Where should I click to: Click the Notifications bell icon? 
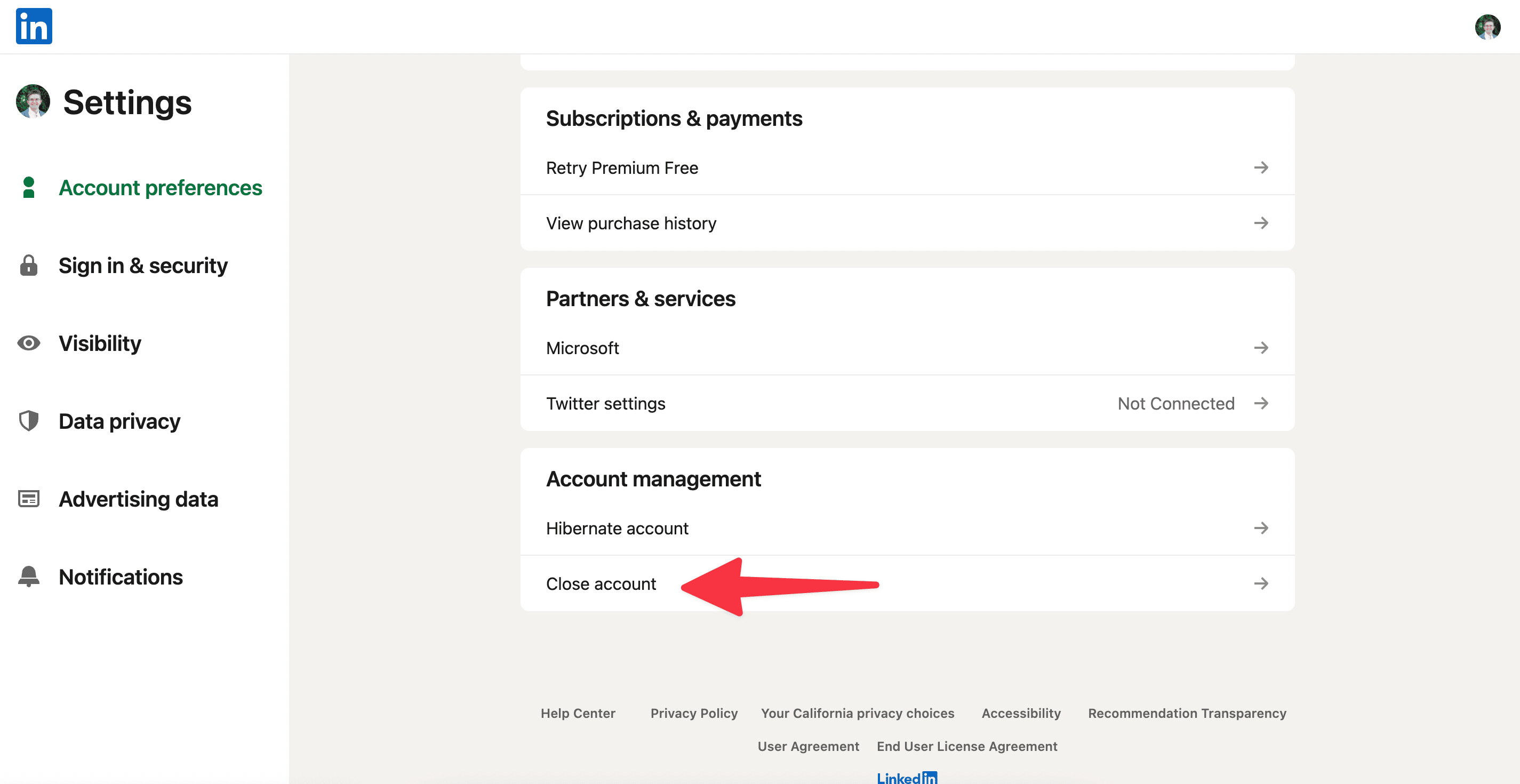coord(28,577)
